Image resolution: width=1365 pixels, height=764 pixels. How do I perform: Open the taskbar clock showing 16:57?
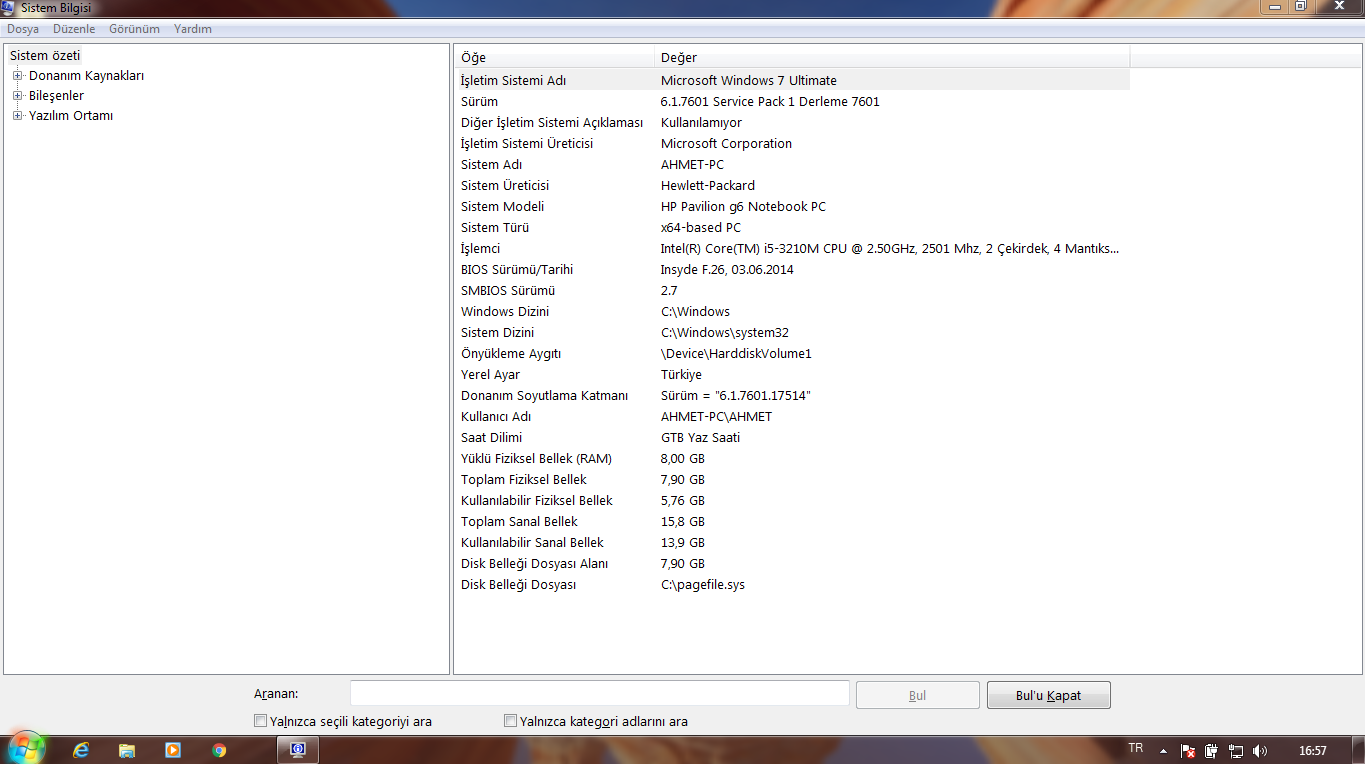pyautogui.click(x=1313, y=751)
